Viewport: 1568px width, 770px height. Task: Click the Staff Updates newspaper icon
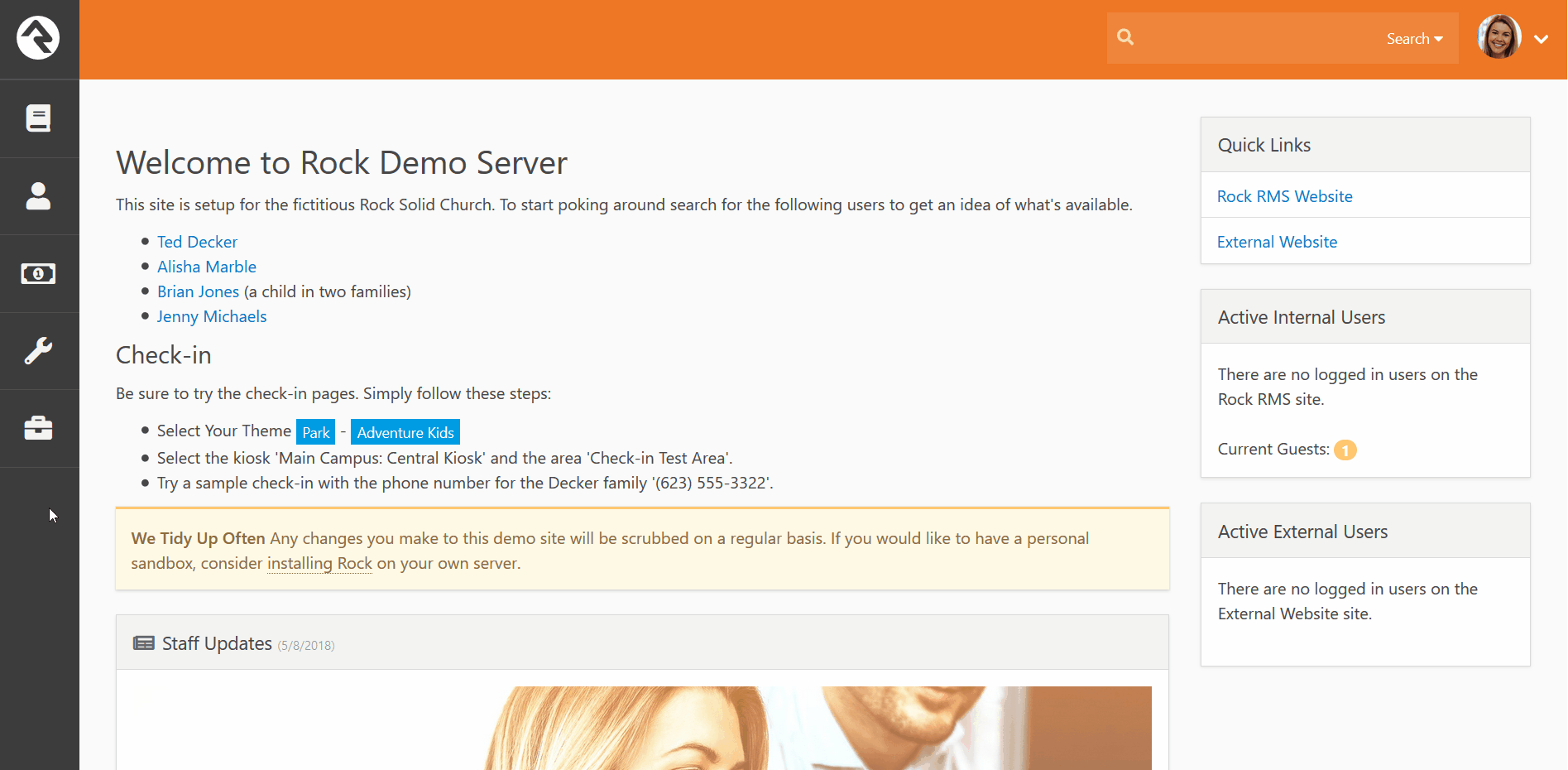[x=144, y=643]
